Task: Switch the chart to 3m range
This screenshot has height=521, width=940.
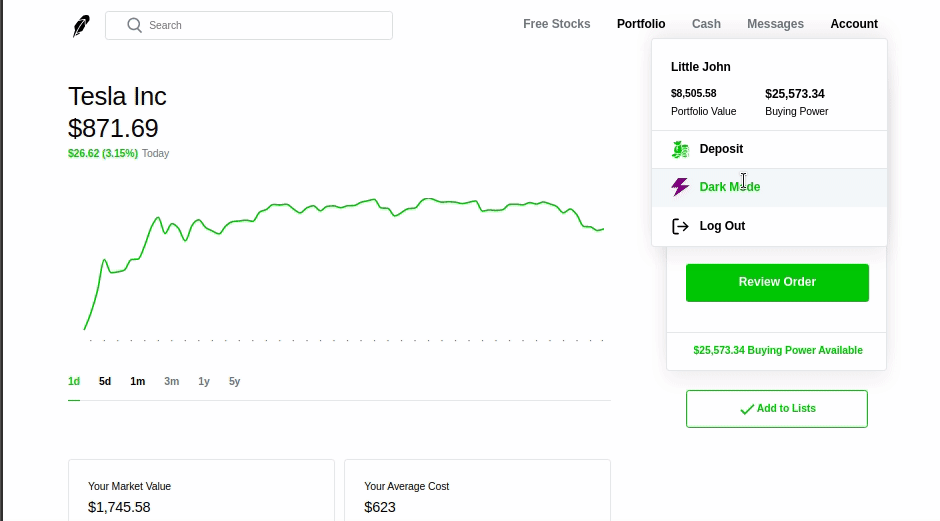Action: point(171,381)
